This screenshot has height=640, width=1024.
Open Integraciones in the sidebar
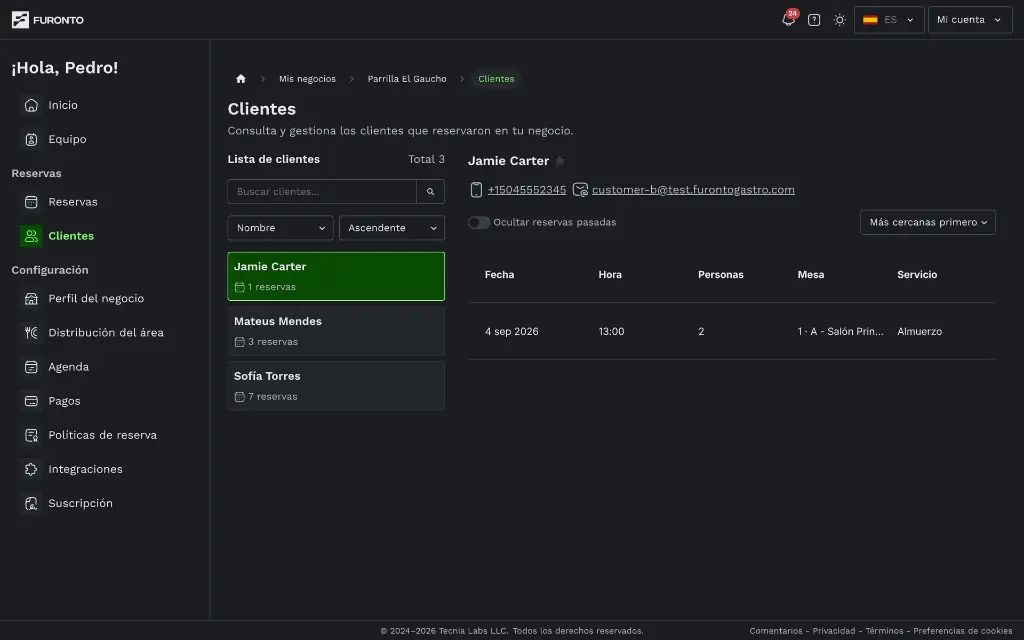click(85, 469)
